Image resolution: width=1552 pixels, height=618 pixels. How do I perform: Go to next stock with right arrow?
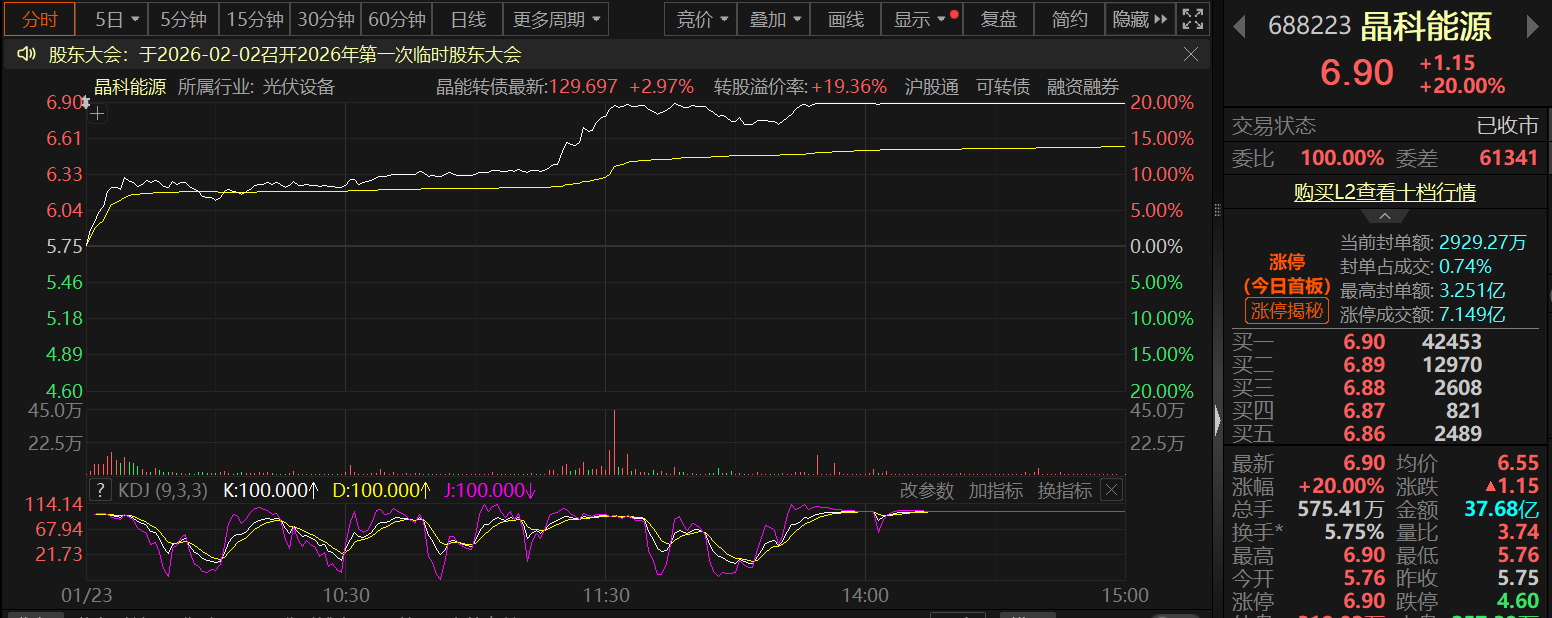click(x=1532, y=27)
